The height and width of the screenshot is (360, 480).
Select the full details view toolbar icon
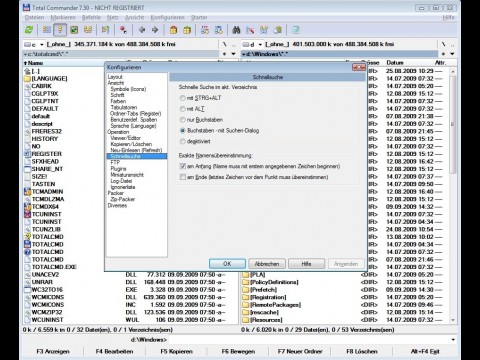pyautogui.click(x=60, y=30)
